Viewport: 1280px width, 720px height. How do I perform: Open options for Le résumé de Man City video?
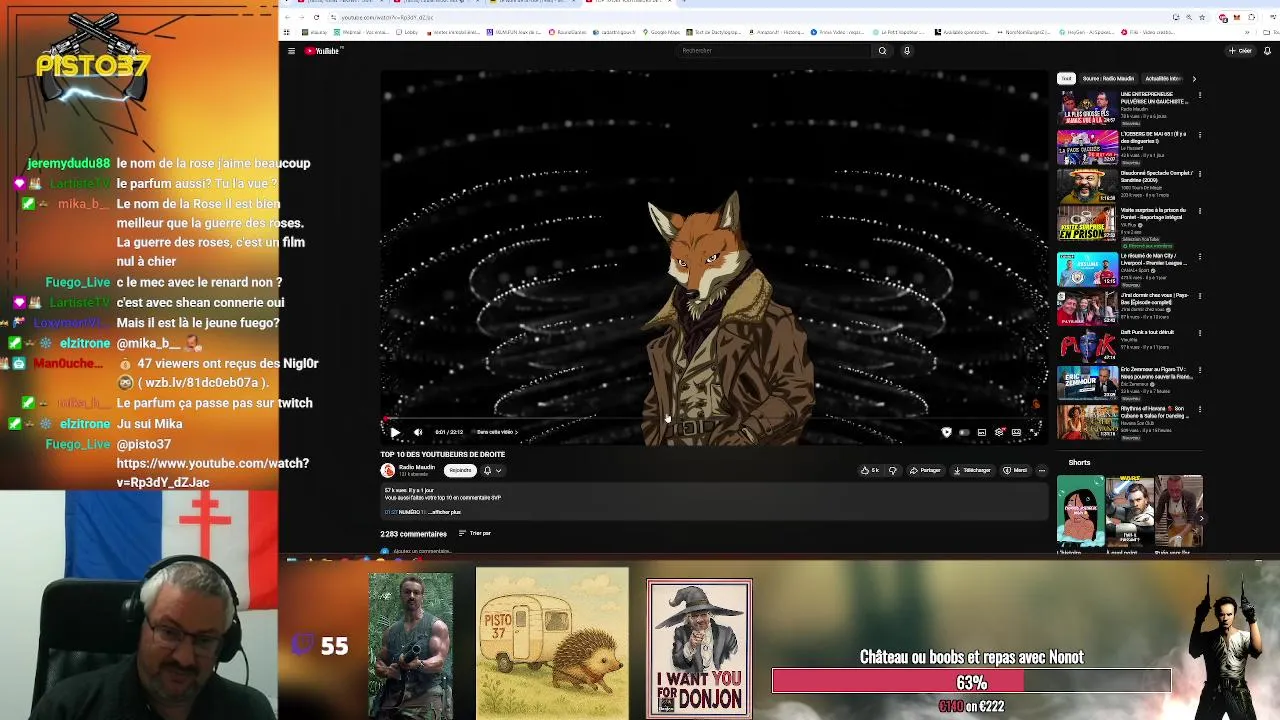1199,257
